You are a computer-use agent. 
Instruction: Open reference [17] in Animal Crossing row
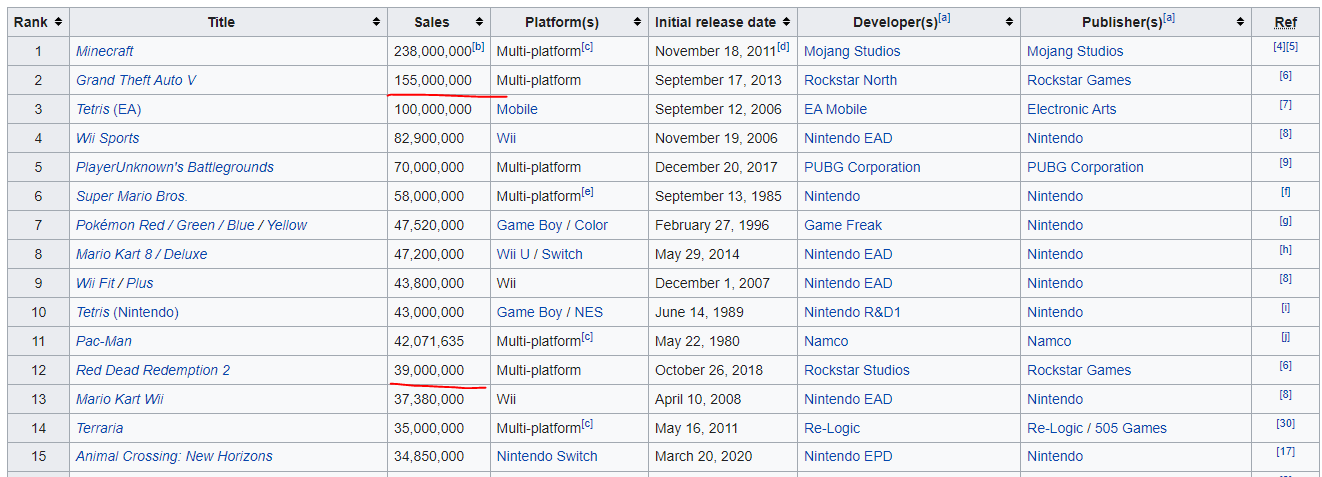tap(1285, 451)
